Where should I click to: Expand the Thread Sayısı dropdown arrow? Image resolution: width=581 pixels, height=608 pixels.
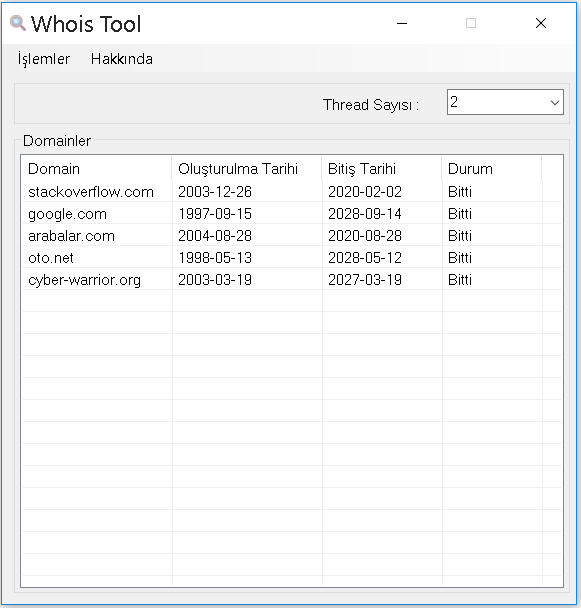(555, 102)
